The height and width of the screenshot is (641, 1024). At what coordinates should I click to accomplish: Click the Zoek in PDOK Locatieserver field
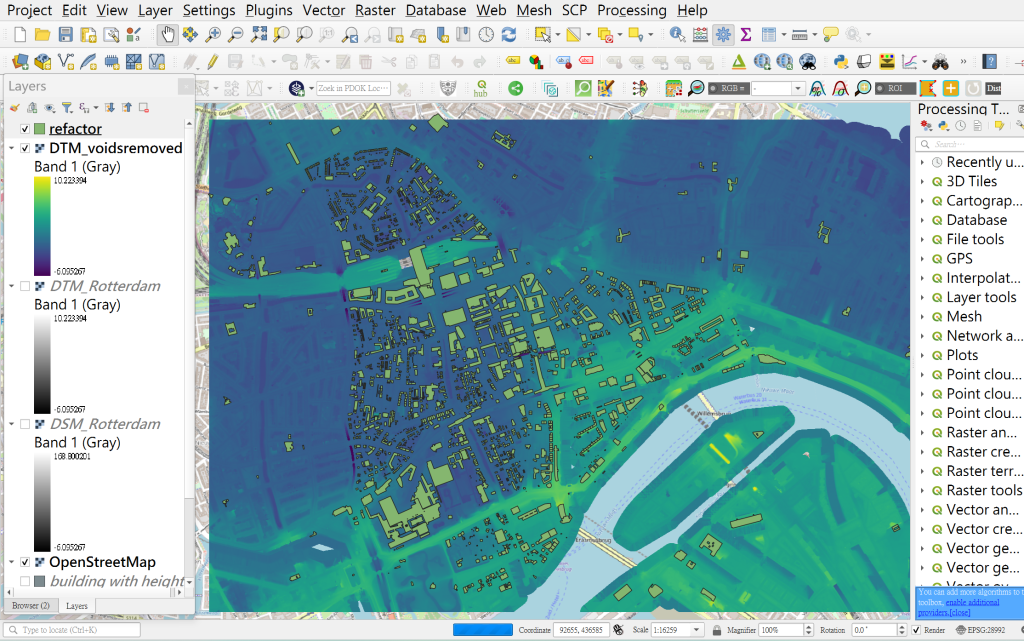[353, 88]
